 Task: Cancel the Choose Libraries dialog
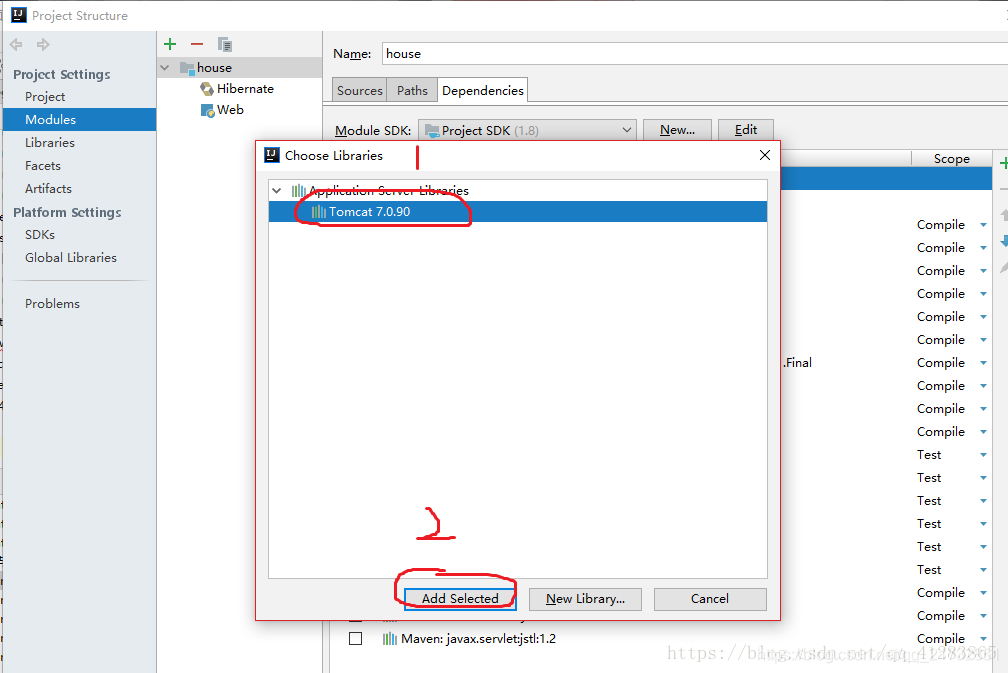point(710,598)
